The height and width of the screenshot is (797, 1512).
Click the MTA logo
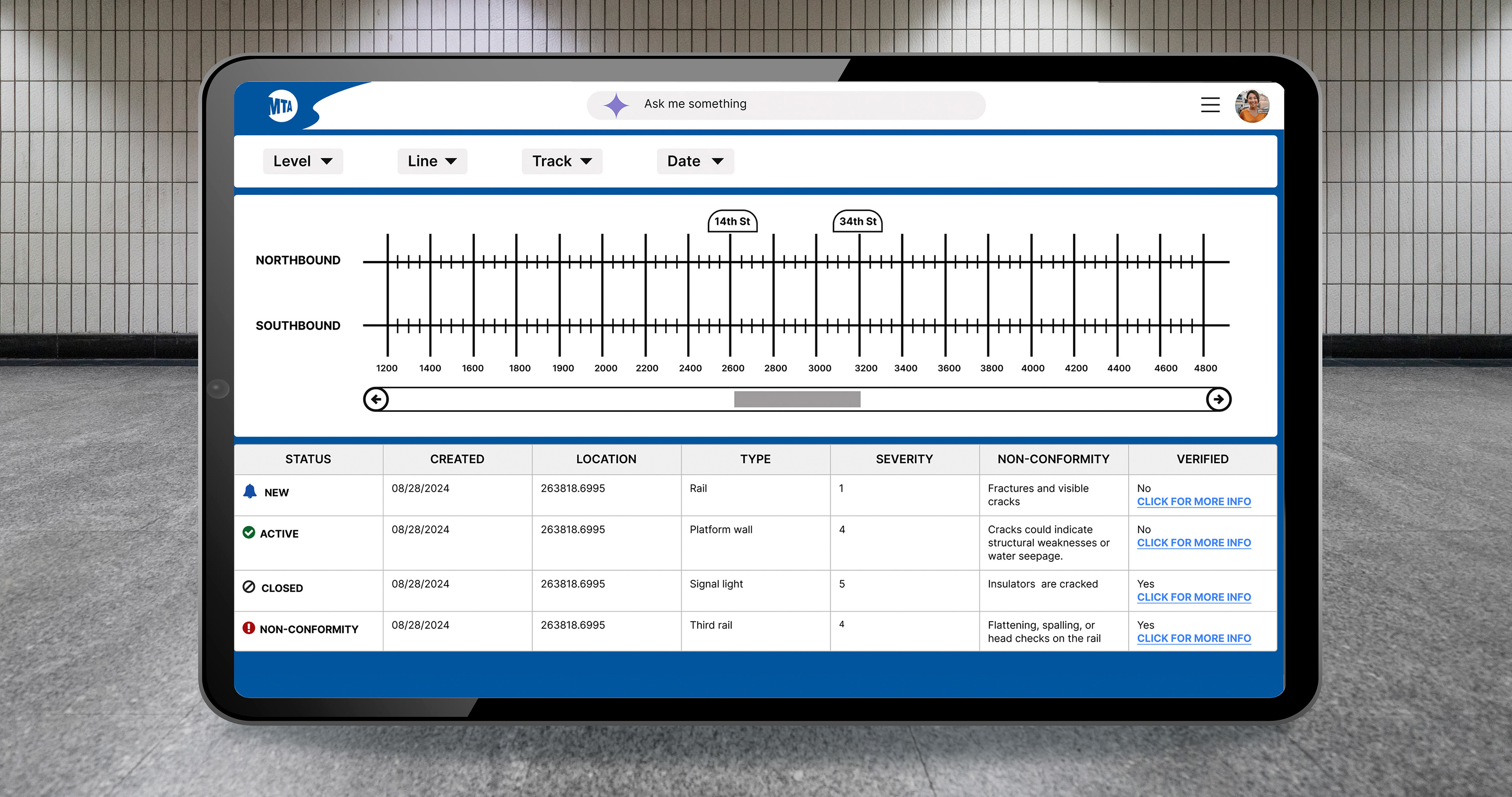pyautogui.click(x=282, y=106)
